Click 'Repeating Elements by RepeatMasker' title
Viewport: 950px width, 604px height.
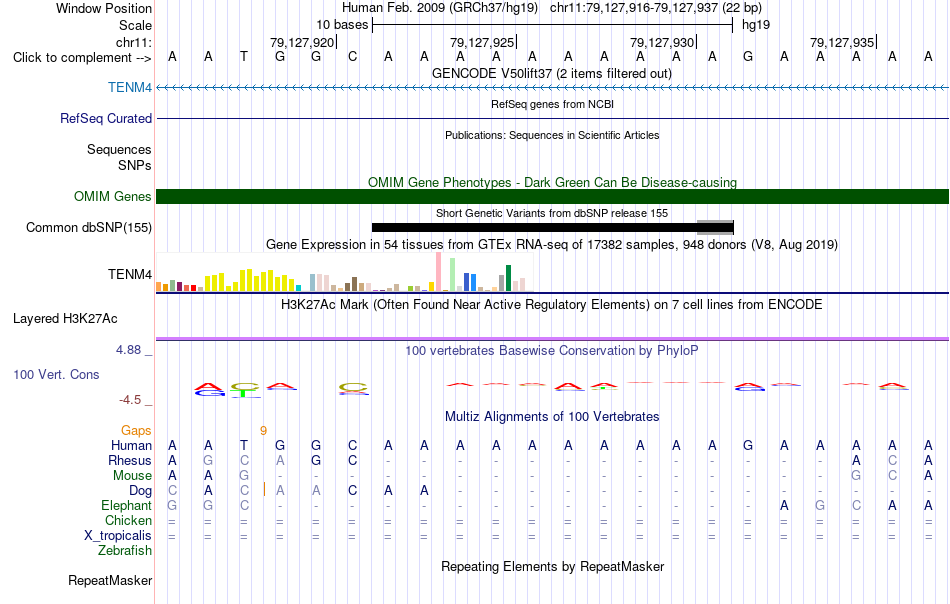point(553,566)
